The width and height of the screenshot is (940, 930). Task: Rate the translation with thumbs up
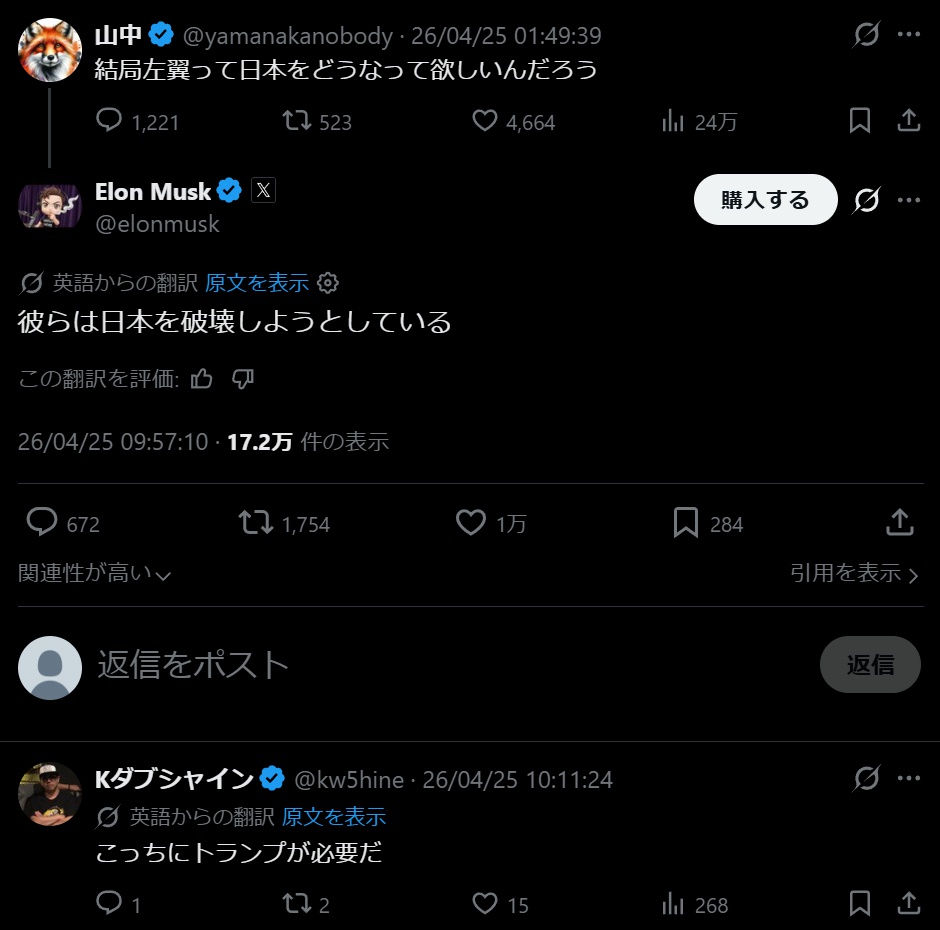coord(202,379)
